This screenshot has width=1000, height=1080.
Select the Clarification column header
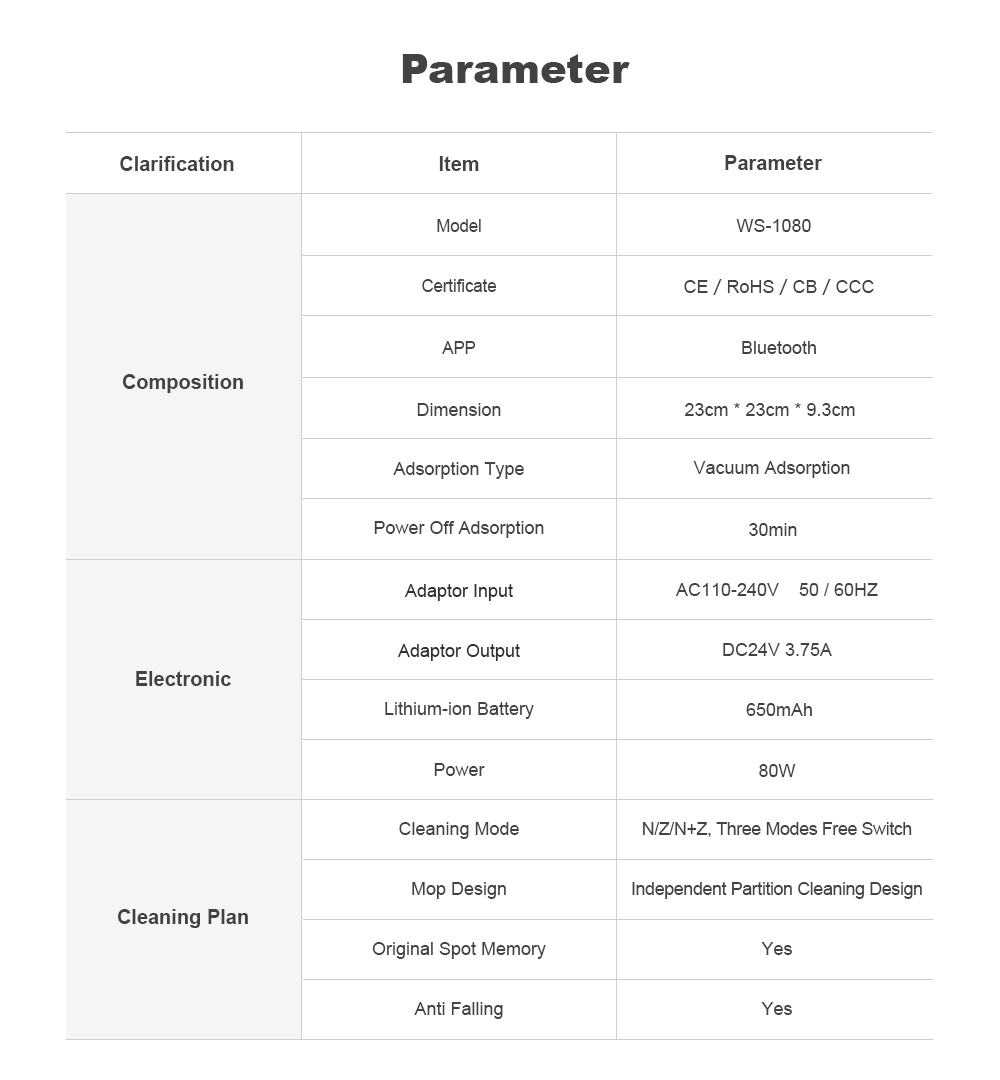[177, 164]
